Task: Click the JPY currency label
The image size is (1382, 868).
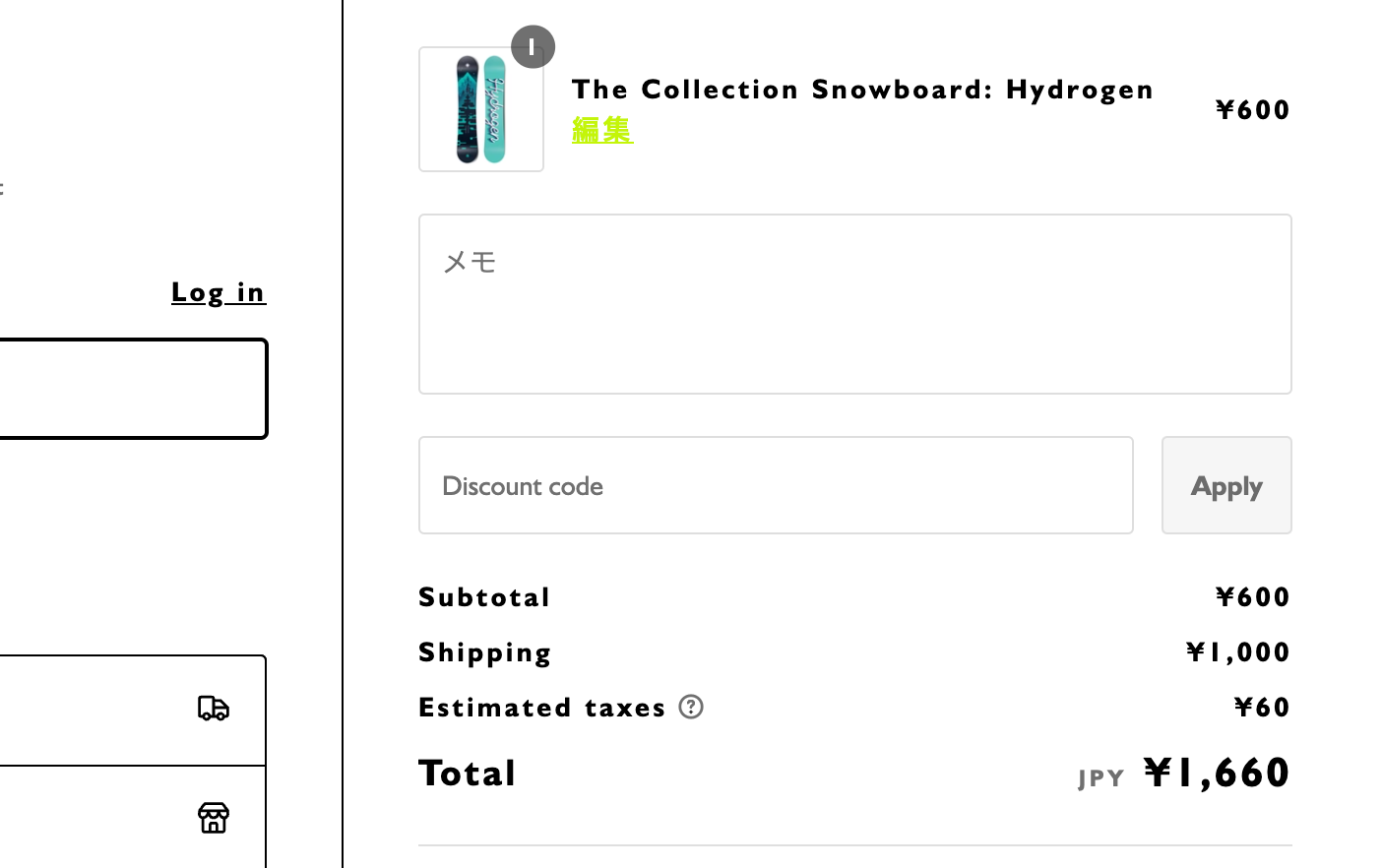Action: [x=1101, y=778]
